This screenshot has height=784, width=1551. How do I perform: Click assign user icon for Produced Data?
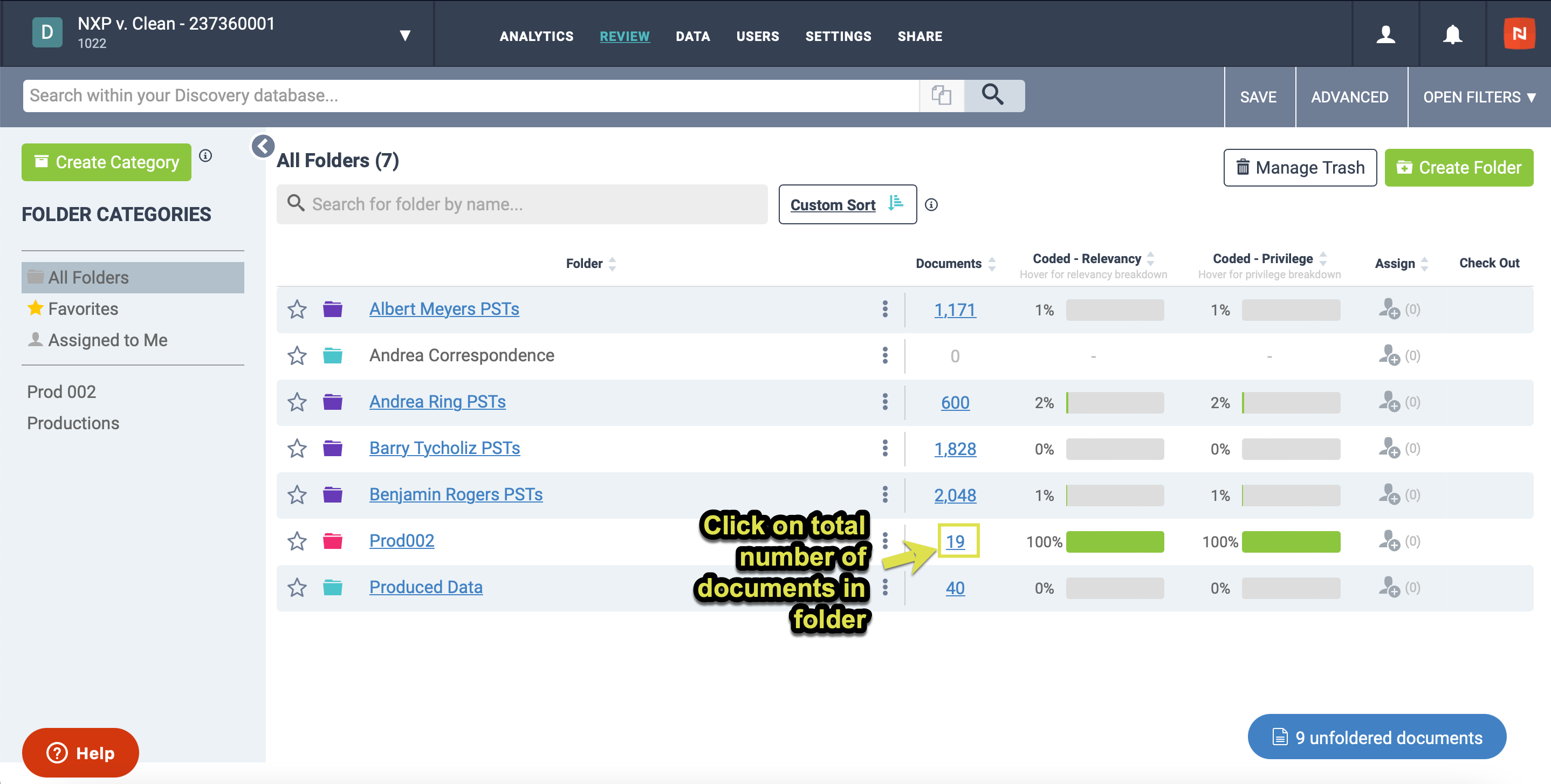1389,587
